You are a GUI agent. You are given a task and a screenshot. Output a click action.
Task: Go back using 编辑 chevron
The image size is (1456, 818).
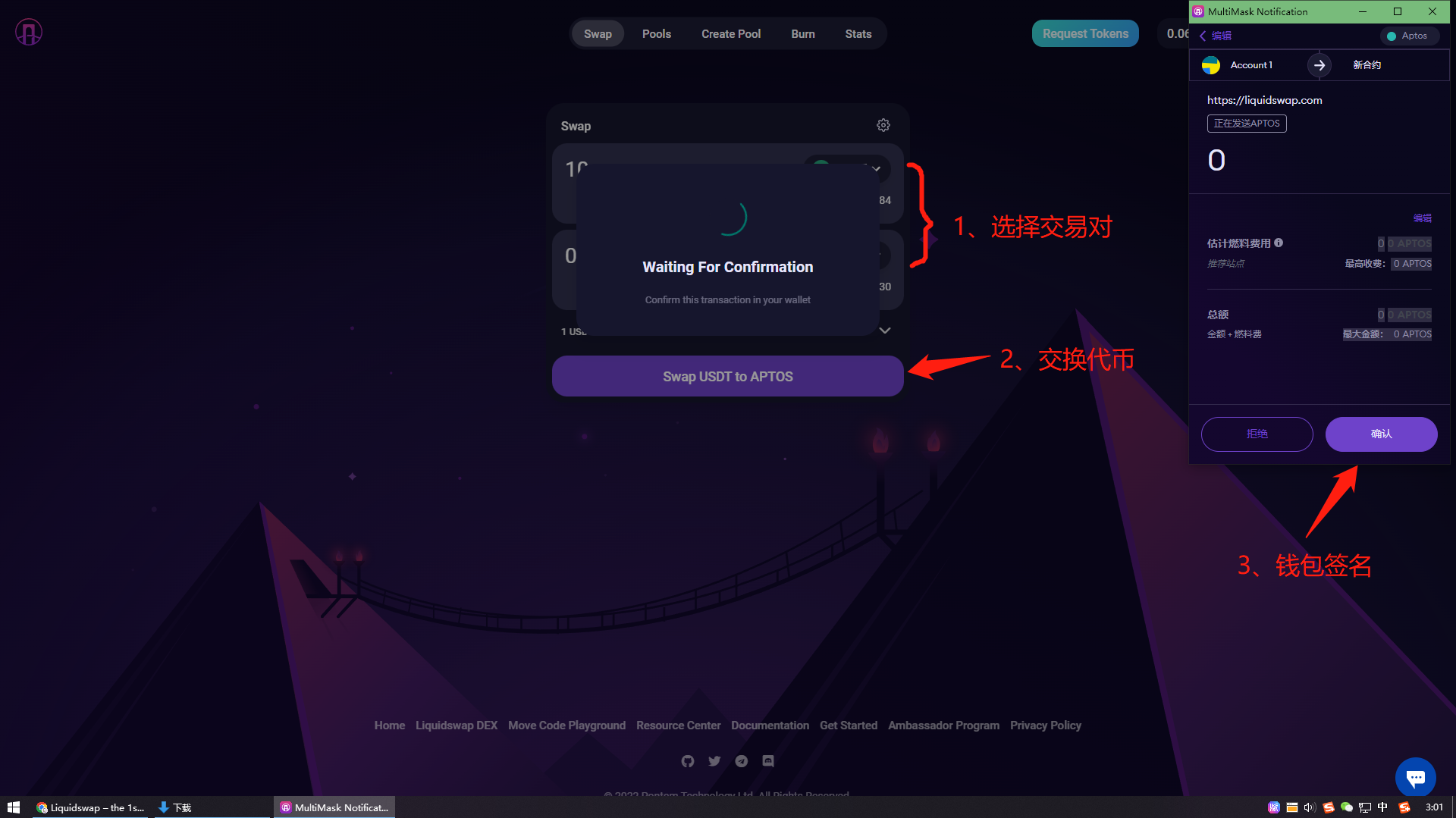coord(1215,36)
